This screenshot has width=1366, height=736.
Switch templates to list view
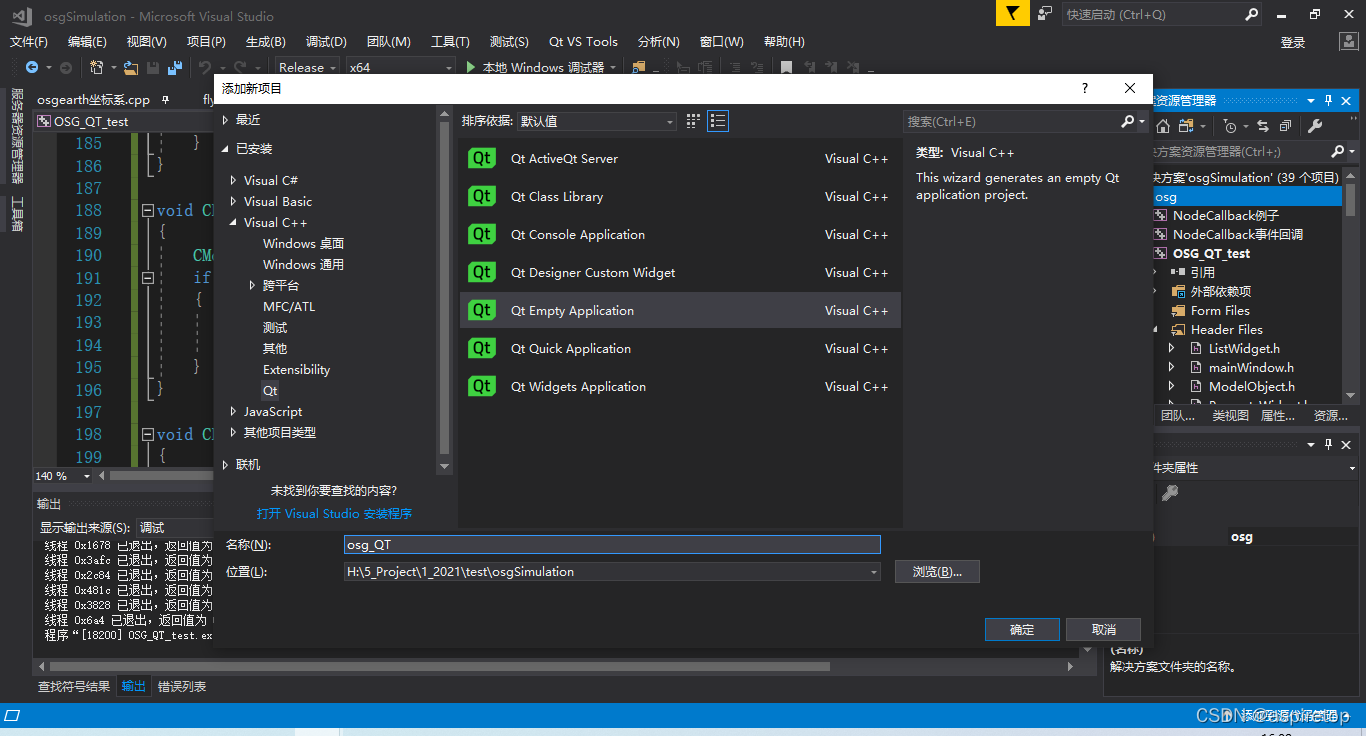(718, 121)
